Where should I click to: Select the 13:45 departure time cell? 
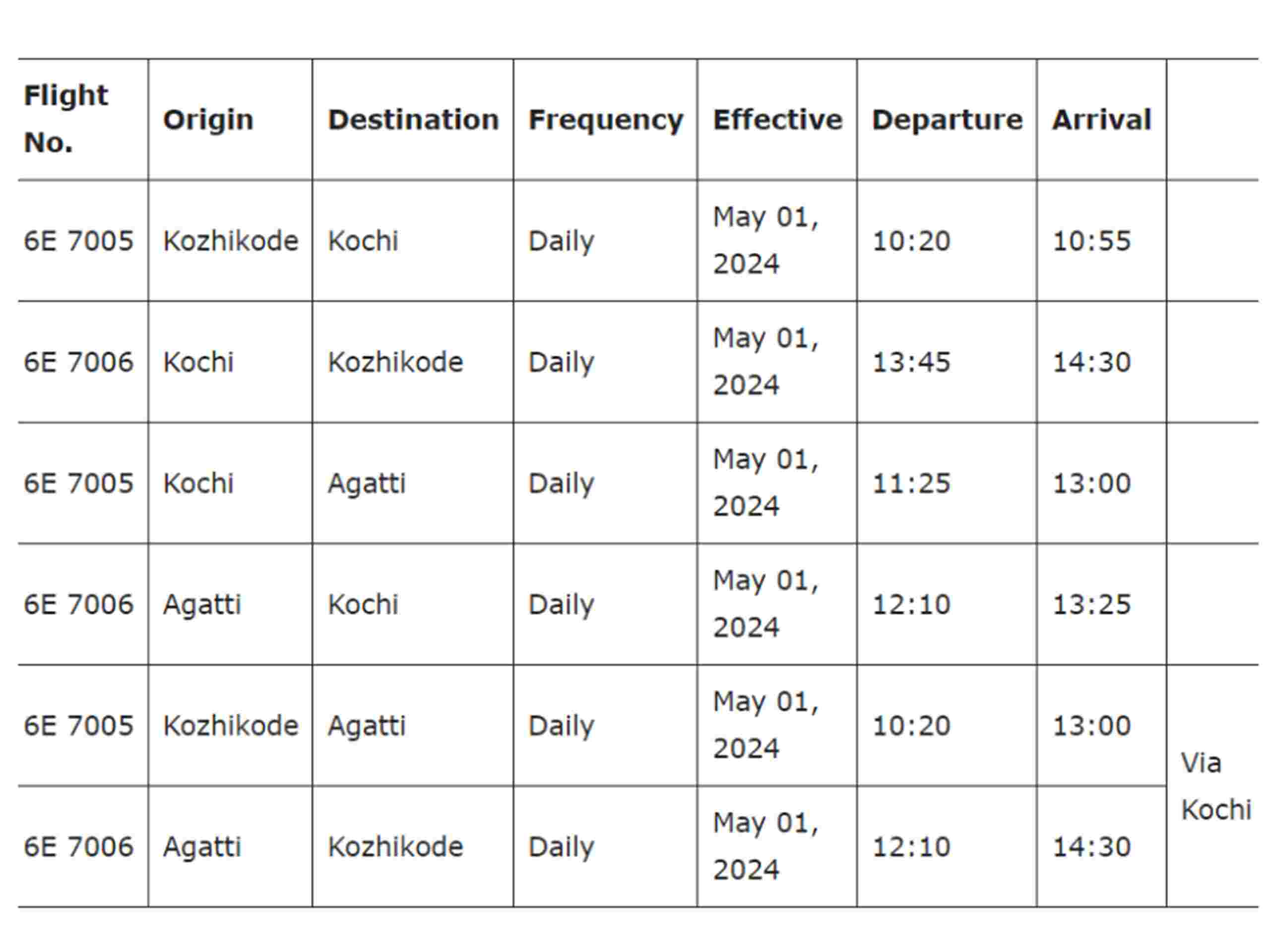pos(911,362)
